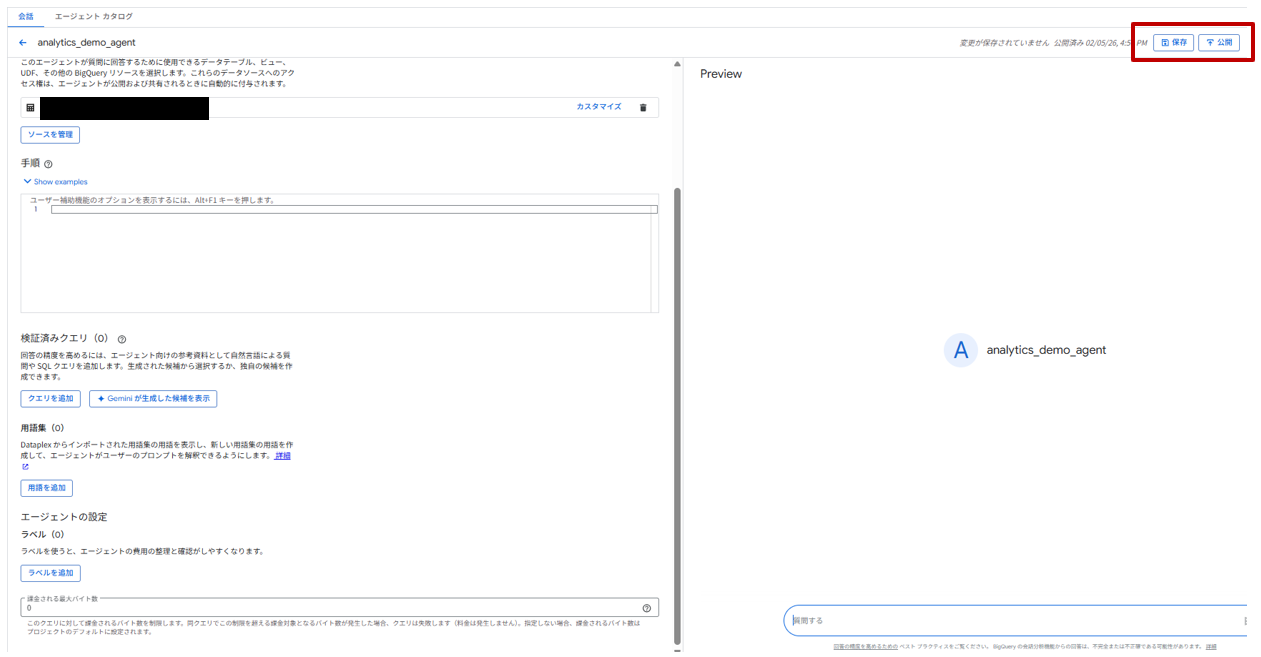Click the カスタマイズ link
Screen dimensions: 1261x657
(598, 107)
